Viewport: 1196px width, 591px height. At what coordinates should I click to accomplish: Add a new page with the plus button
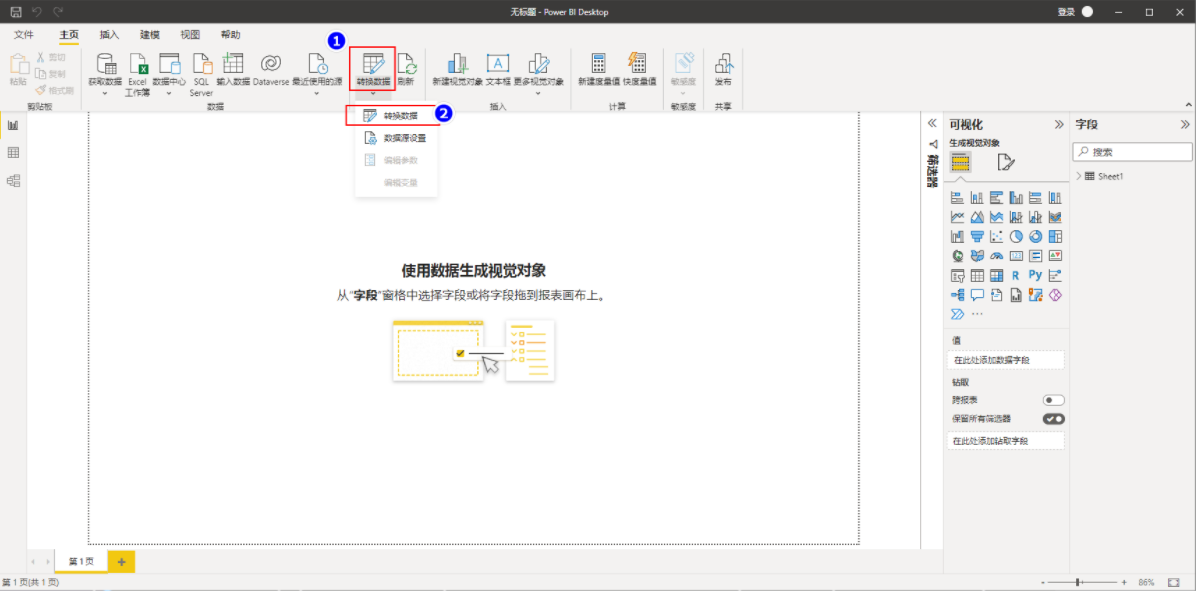[121, 561]
